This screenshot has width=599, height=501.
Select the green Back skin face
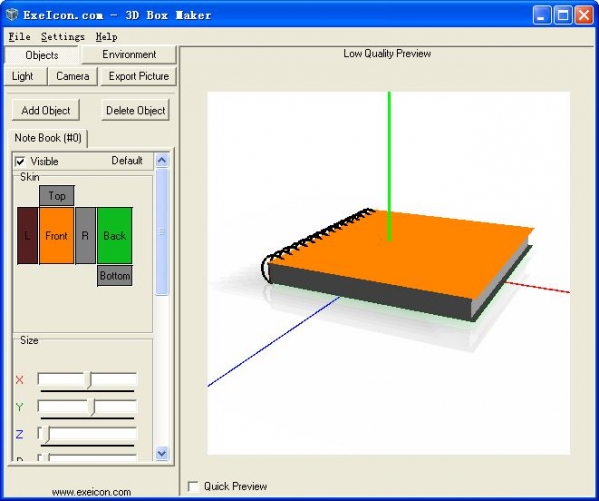tap(115, 235)
